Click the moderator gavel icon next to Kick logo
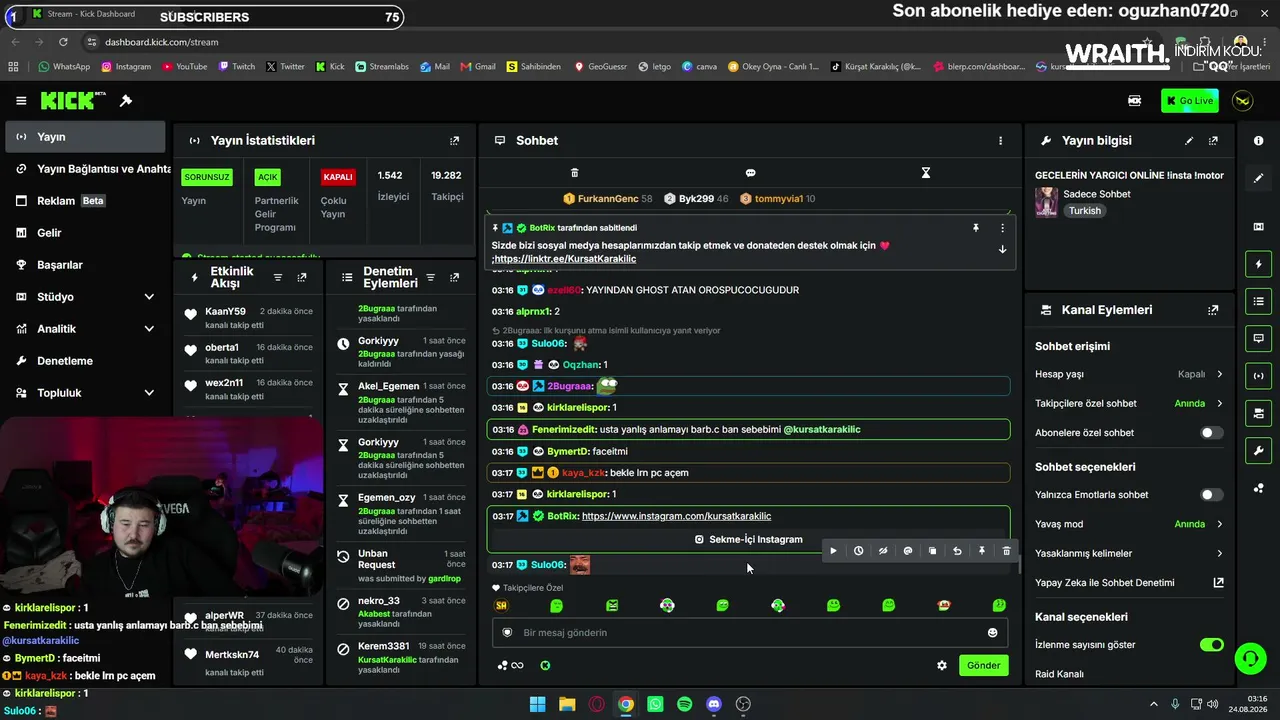 (126, 101)
